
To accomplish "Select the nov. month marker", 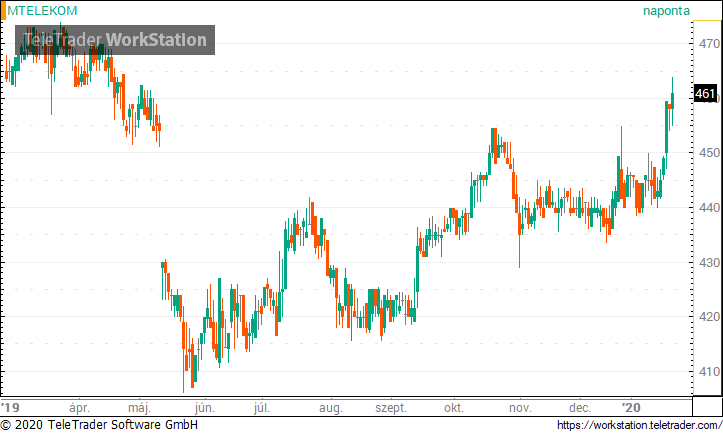I will 521,408.
